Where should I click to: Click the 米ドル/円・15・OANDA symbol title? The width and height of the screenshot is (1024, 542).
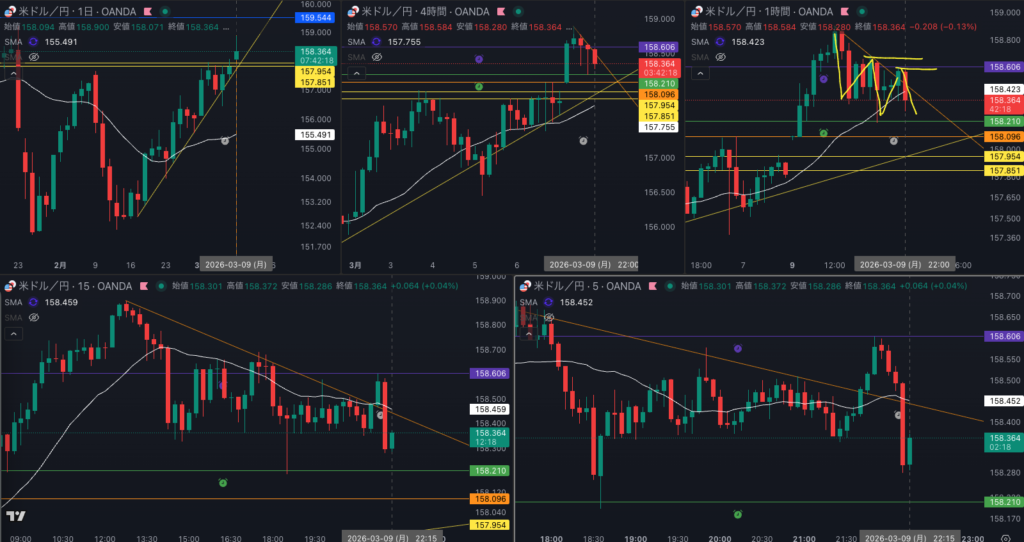[x=75, y=286]
